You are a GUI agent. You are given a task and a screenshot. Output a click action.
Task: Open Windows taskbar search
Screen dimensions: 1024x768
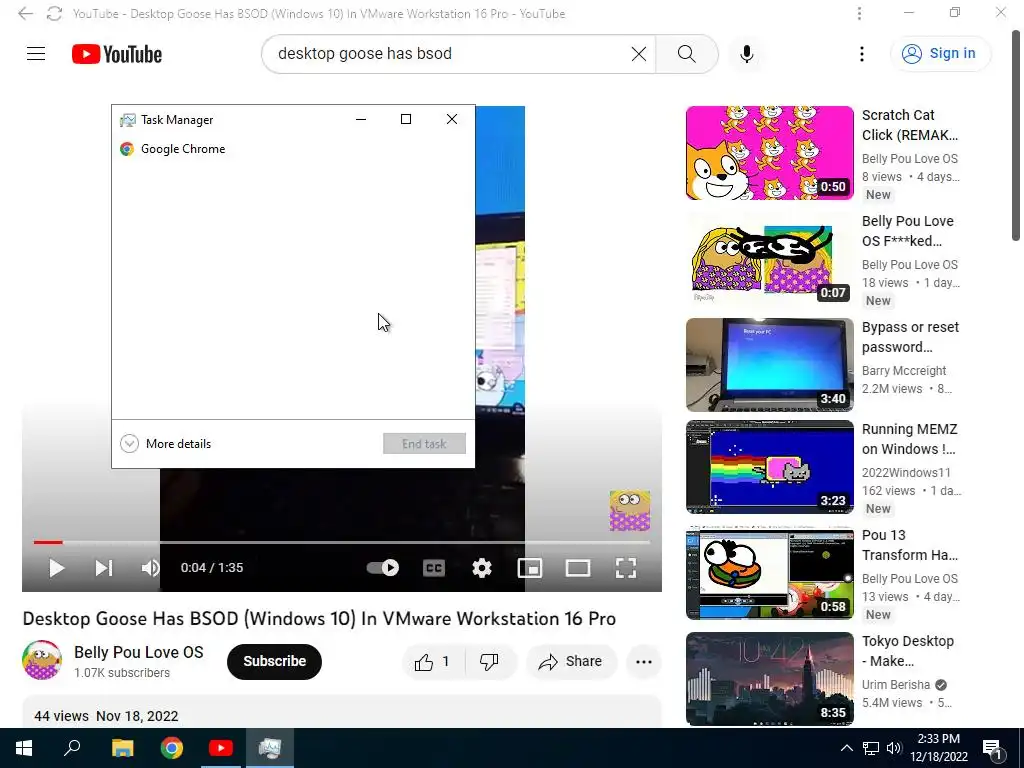[x=72, y=748]
